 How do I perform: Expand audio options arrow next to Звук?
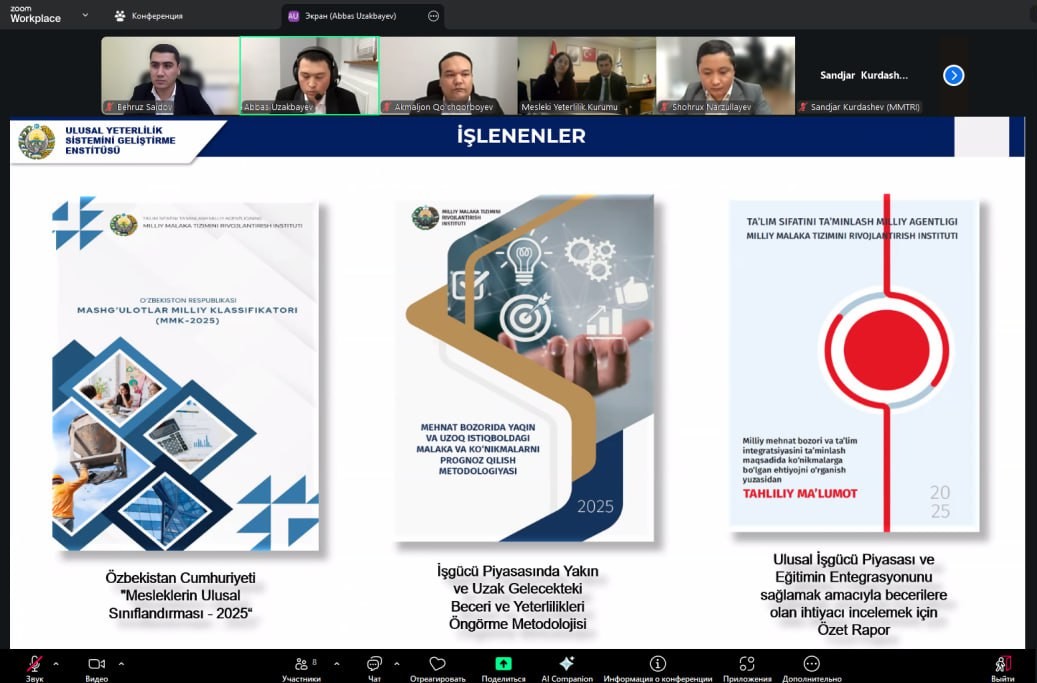click(56, 663)
